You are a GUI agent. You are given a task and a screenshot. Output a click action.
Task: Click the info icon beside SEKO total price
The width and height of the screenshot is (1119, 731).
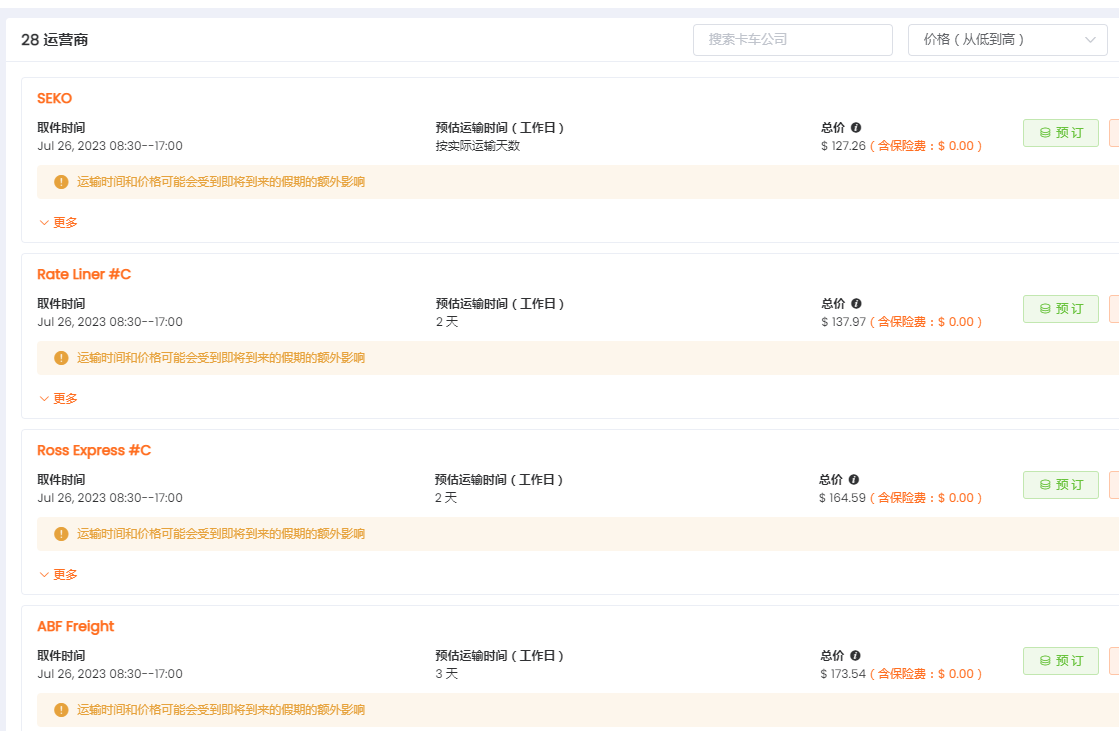point(856,128)
